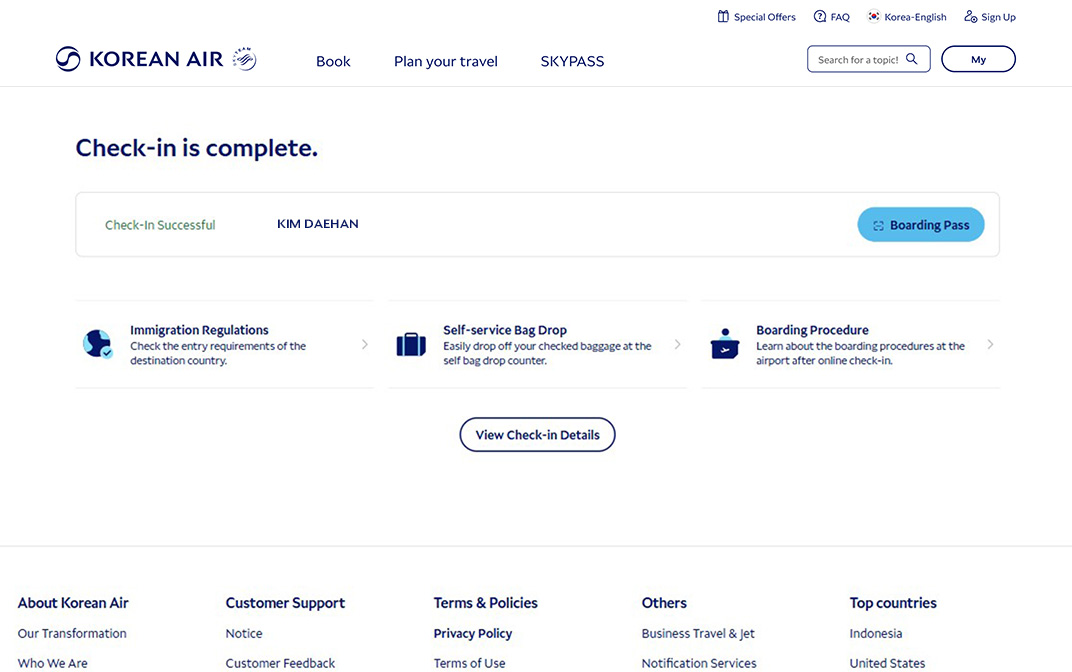The height and width of the screenshot is (672, 1072).
Task: Expand Boarding Procedure chevron arrow
Action: tap(990, 345)
